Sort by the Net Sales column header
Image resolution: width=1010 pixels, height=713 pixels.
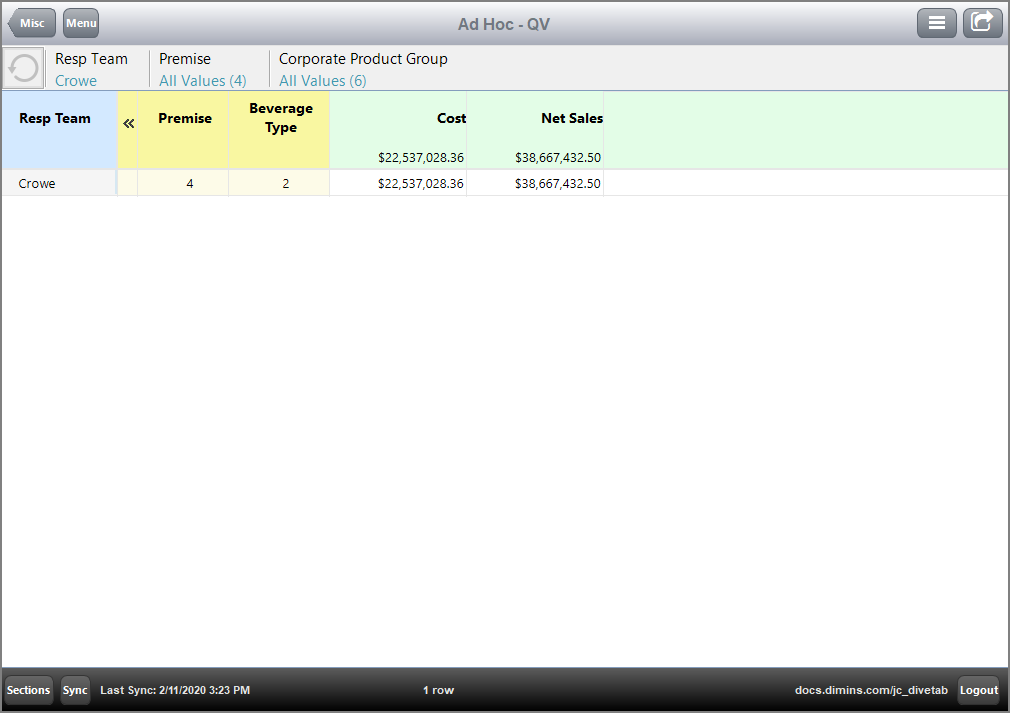(x=571, y=118)
